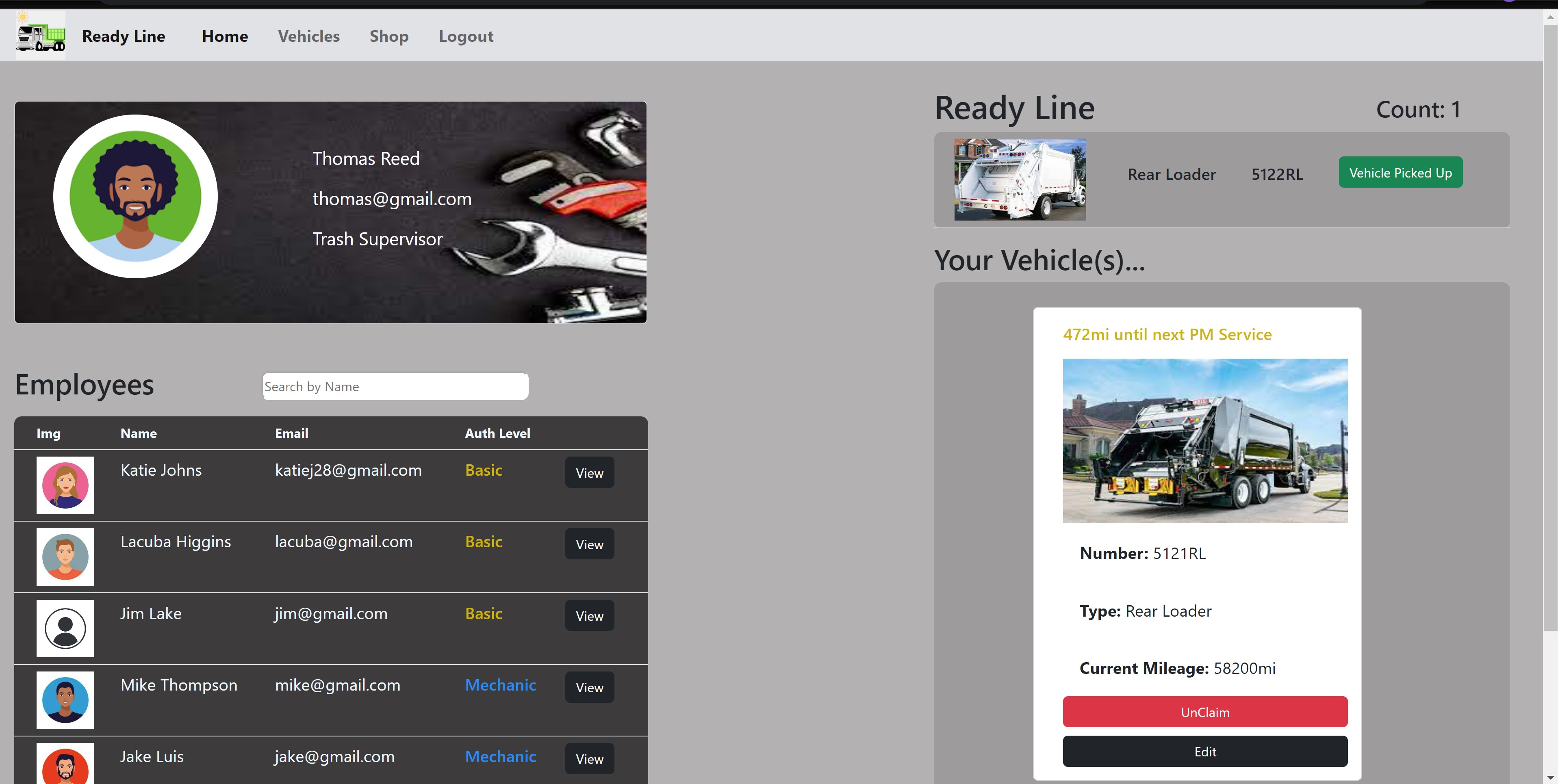The height and width of the screenshot is (784, 1558).
Task: Click Katie Johns' avatar image
Action: (65, 485)
